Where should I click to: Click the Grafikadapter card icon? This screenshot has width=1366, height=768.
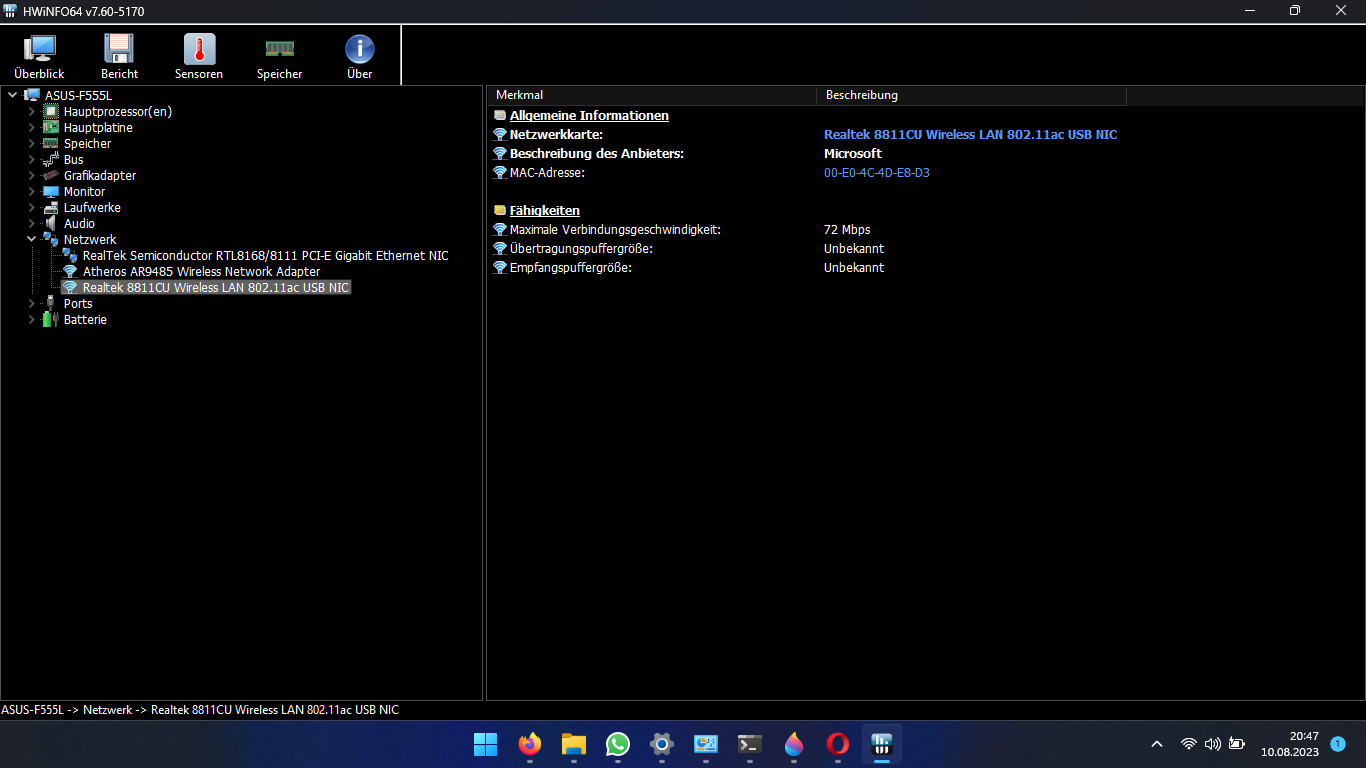coord(50,176)
